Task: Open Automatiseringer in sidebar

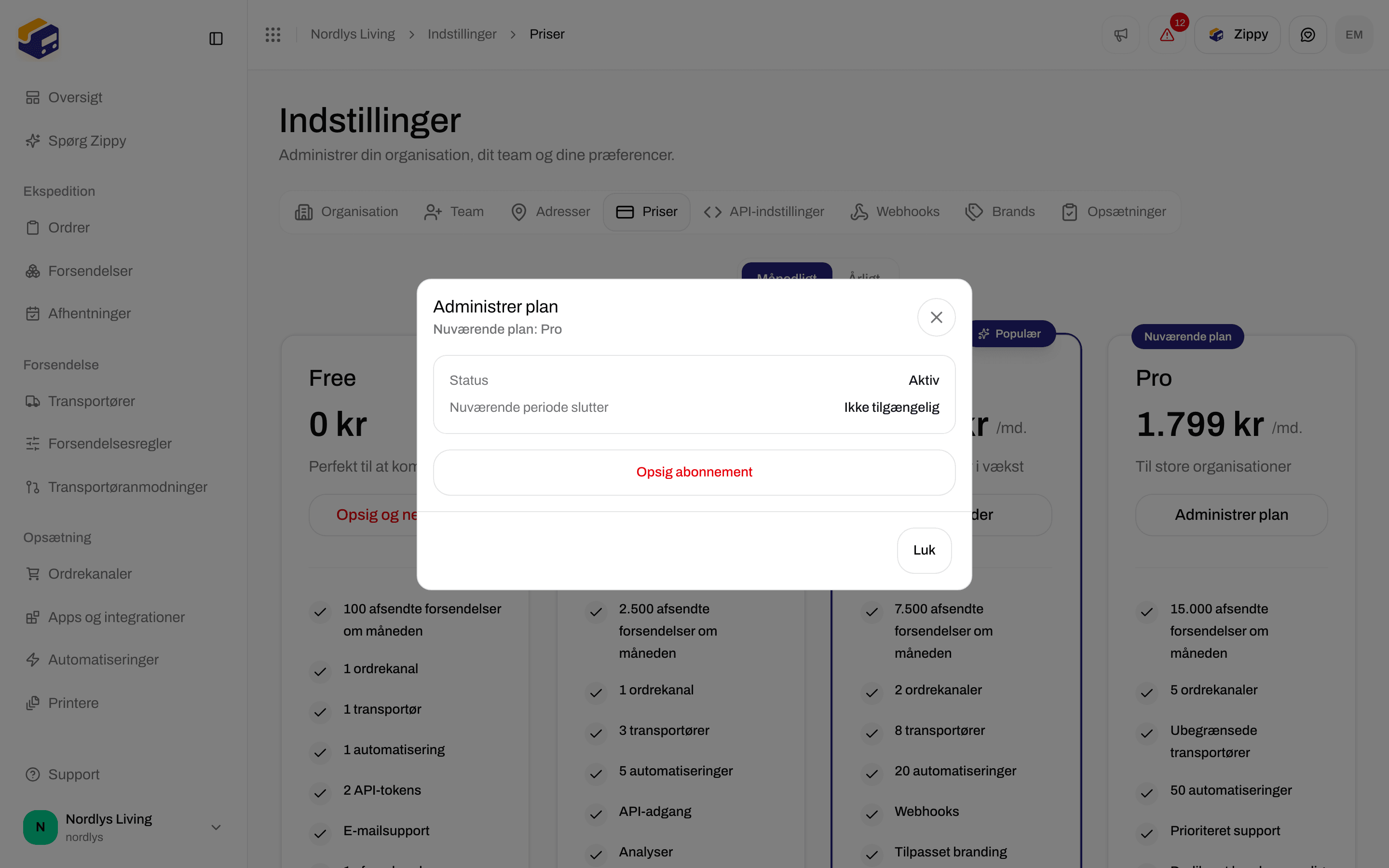Action: tap(123, 660)
